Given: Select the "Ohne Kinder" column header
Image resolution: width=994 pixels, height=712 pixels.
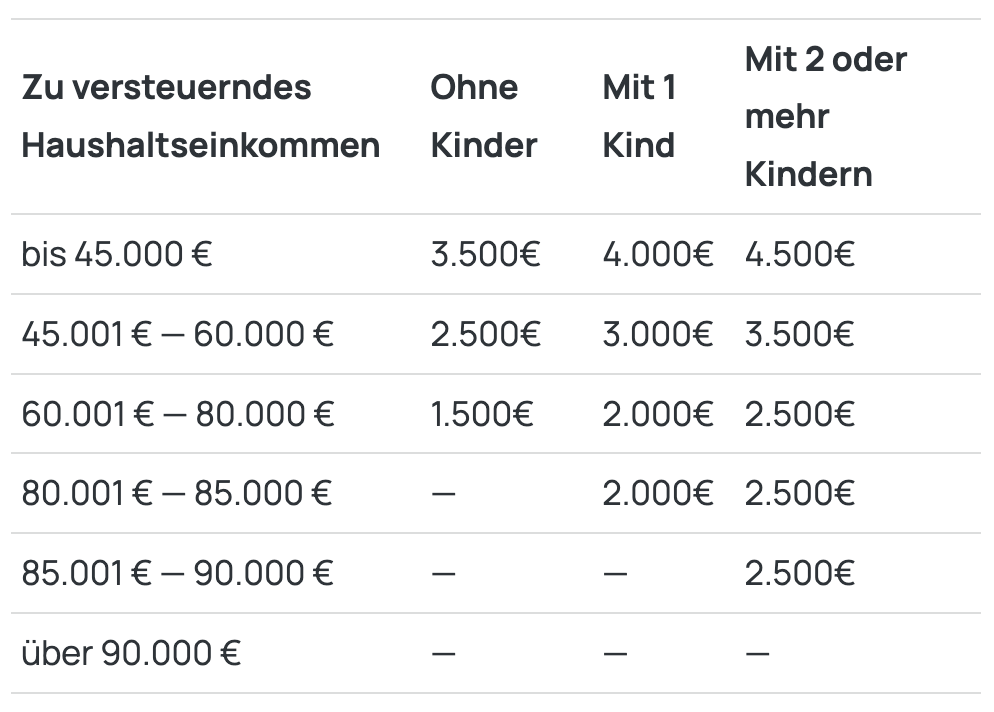Looking at the screenshot, I should tap(484, 116).
